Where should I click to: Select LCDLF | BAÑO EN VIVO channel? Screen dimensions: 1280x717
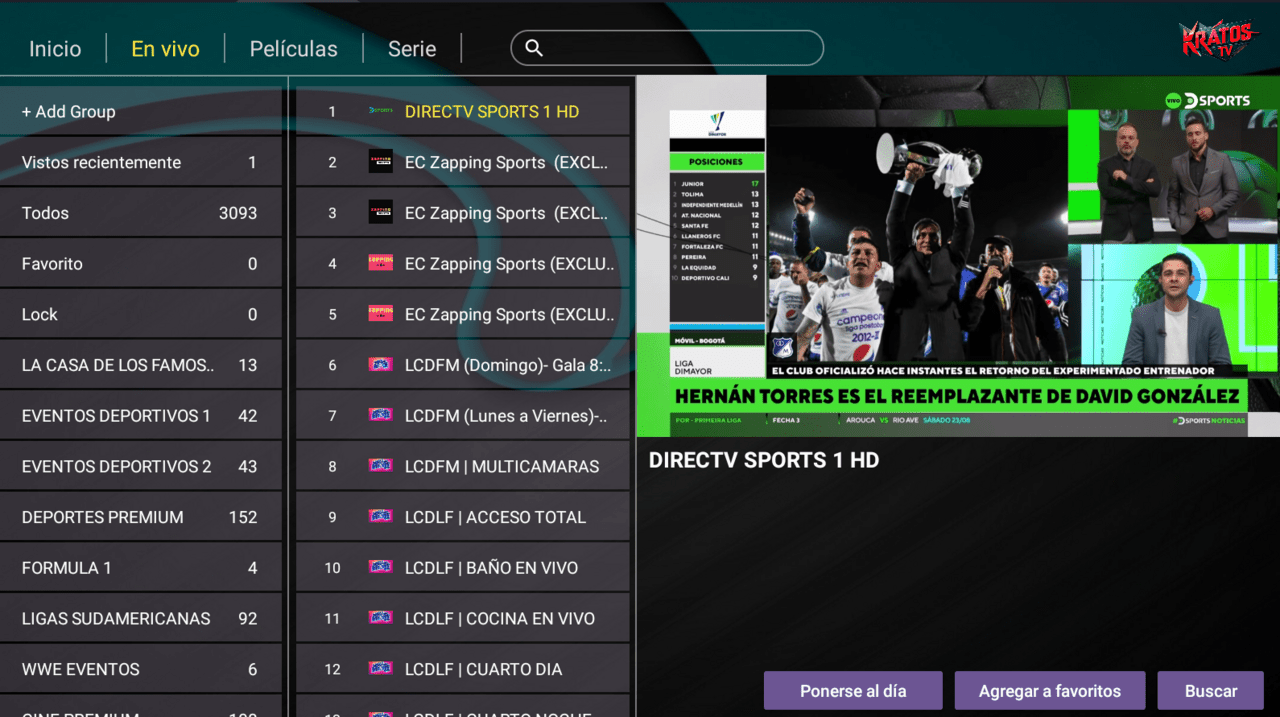tap(463, 567)
